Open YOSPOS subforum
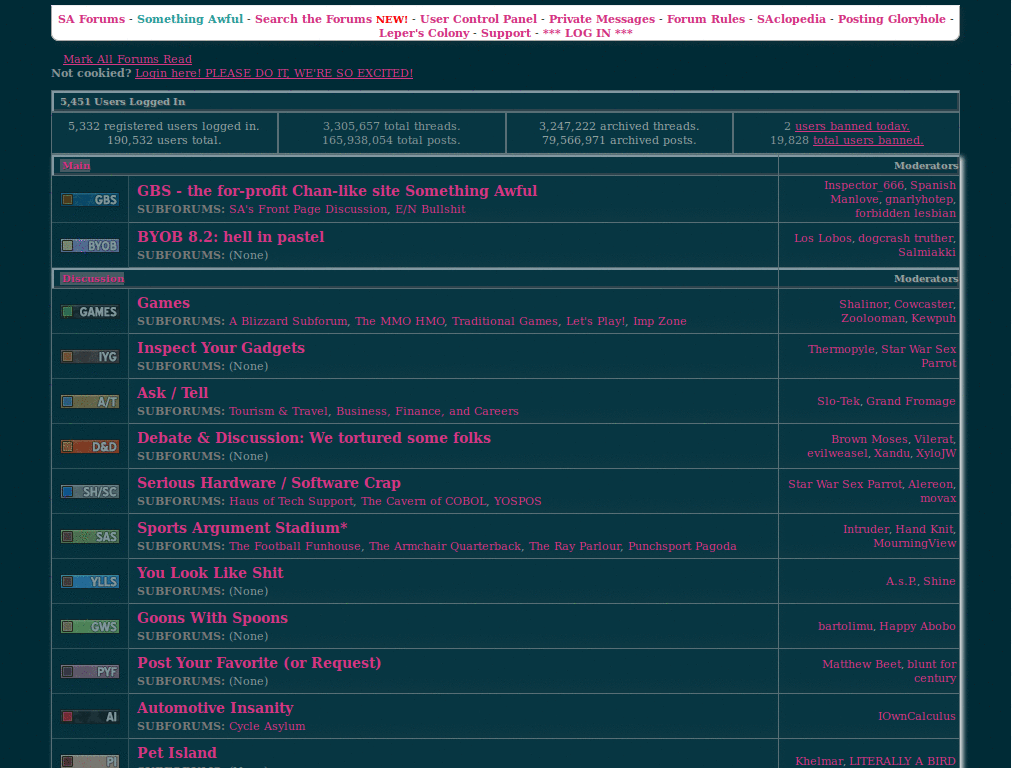1024x768 pixels. 518,502
